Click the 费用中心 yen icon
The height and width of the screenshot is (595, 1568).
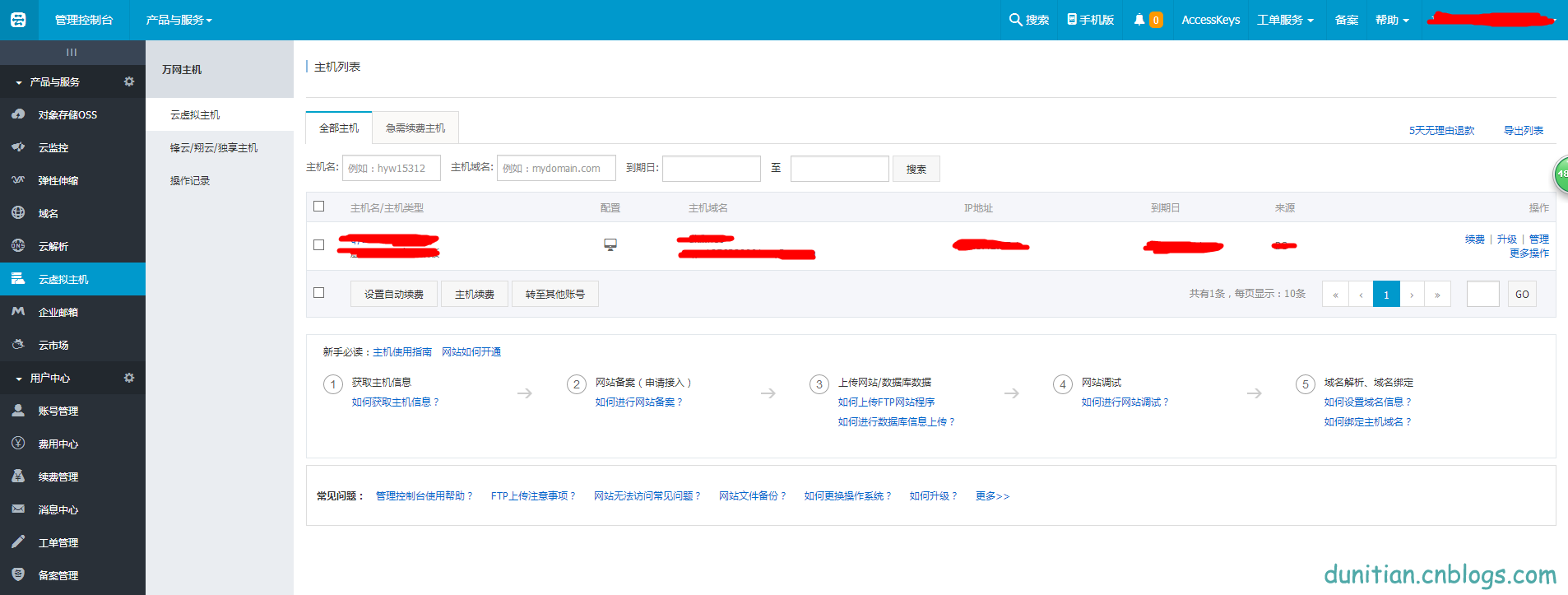[18, 443]
